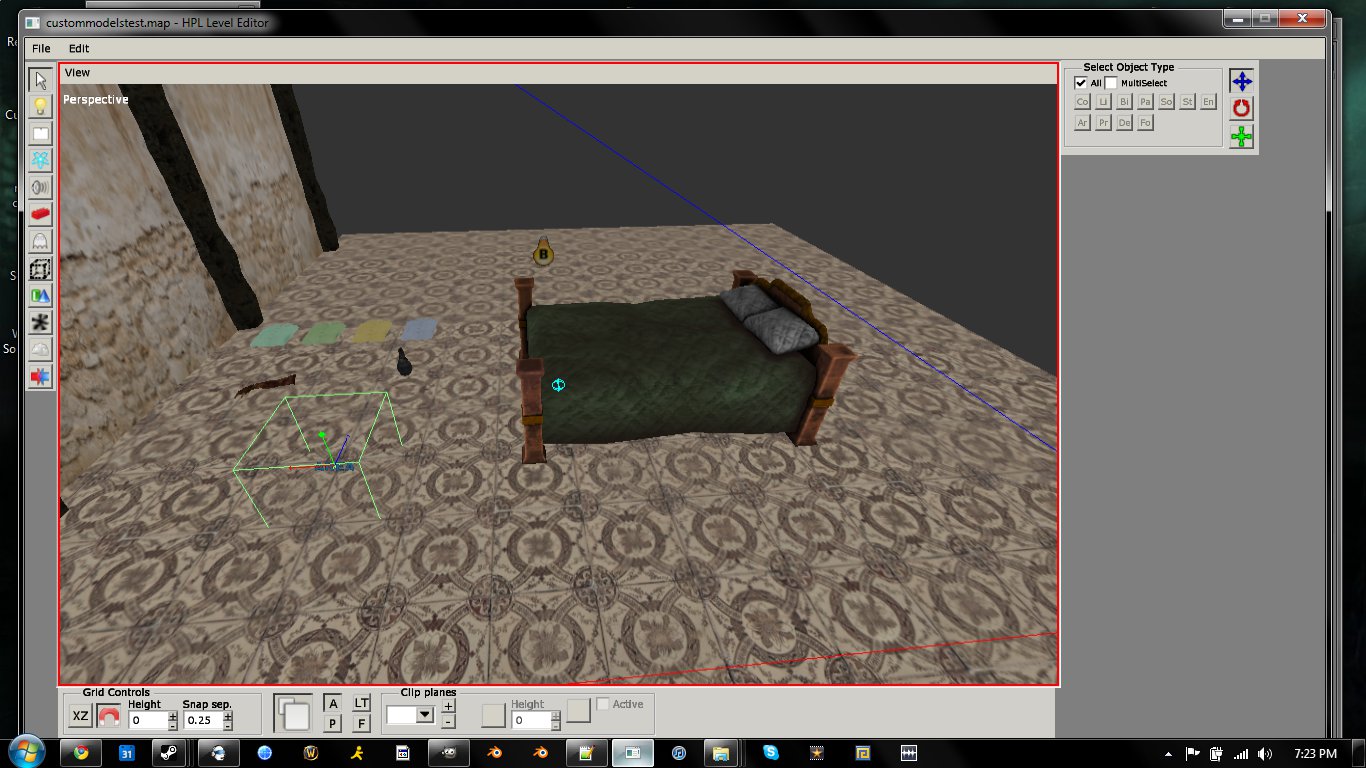This screenshot has width=1366, height=768.
Task: Switch to the blue Translate arrows mode
Action: click(x=1241, y=82)
